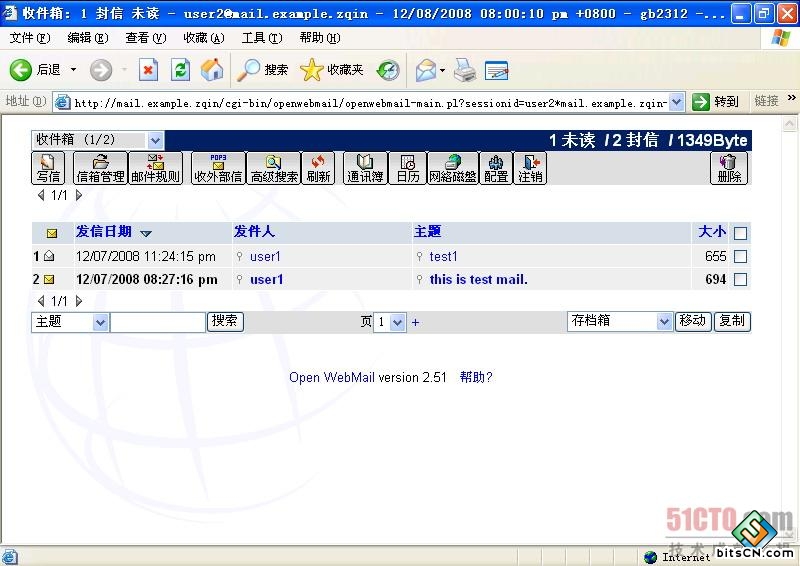Tick checkbox for 'this is test mail.'
The width and height of the screenshot is (800, 566).
[740, 279]
